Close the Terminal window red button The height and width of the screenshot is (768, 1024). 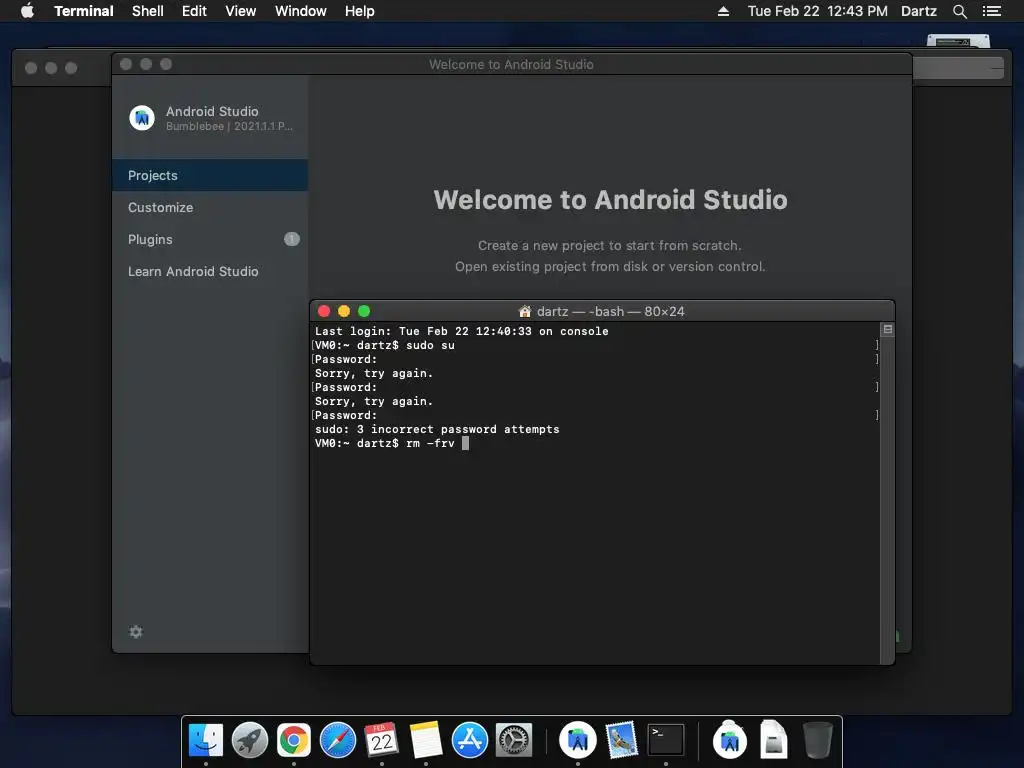tap(324, 311)
